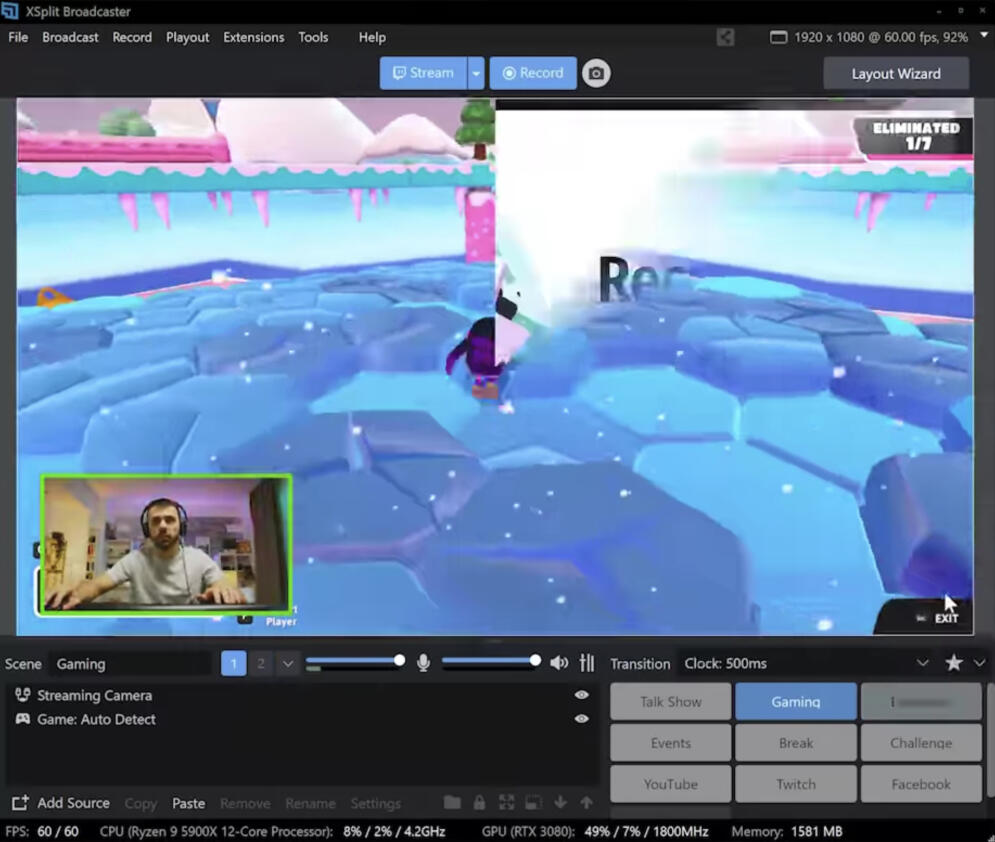Click the favorite transitions star icon
Screen dimensions: 995x842
954,663
